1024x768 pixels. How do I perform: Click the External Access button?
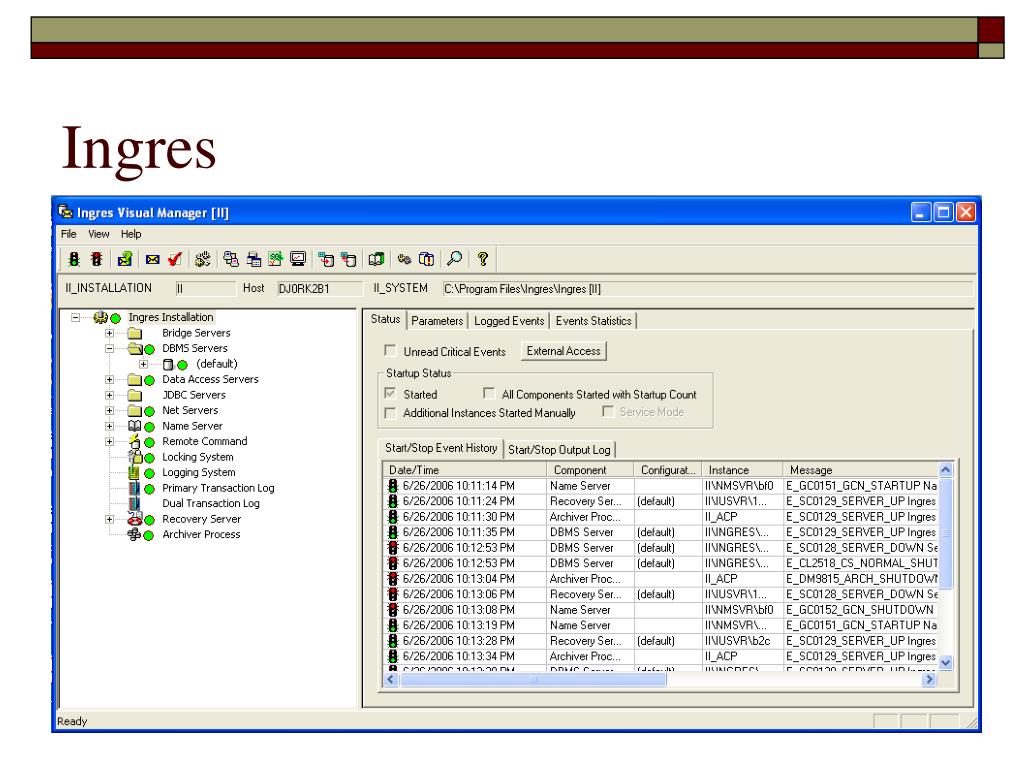564,351
